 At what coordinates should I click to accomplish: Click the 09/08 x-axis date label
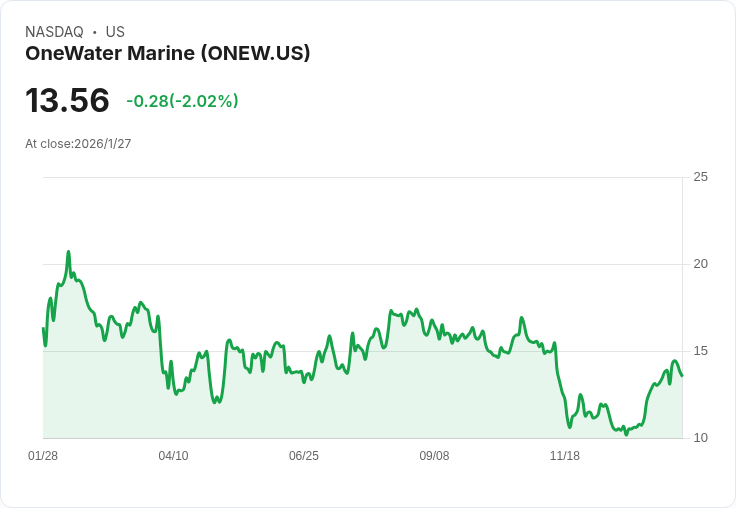click(x=434, y=455)
